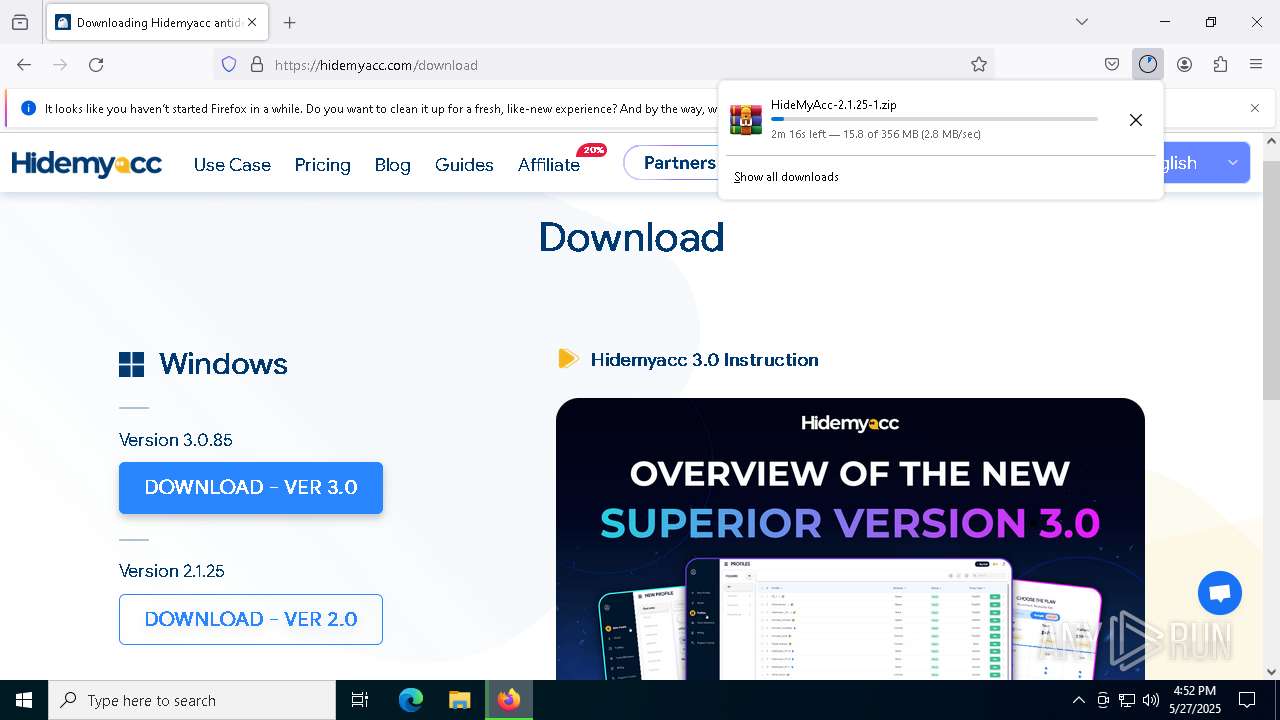Open Guides menu

[464, 165]
